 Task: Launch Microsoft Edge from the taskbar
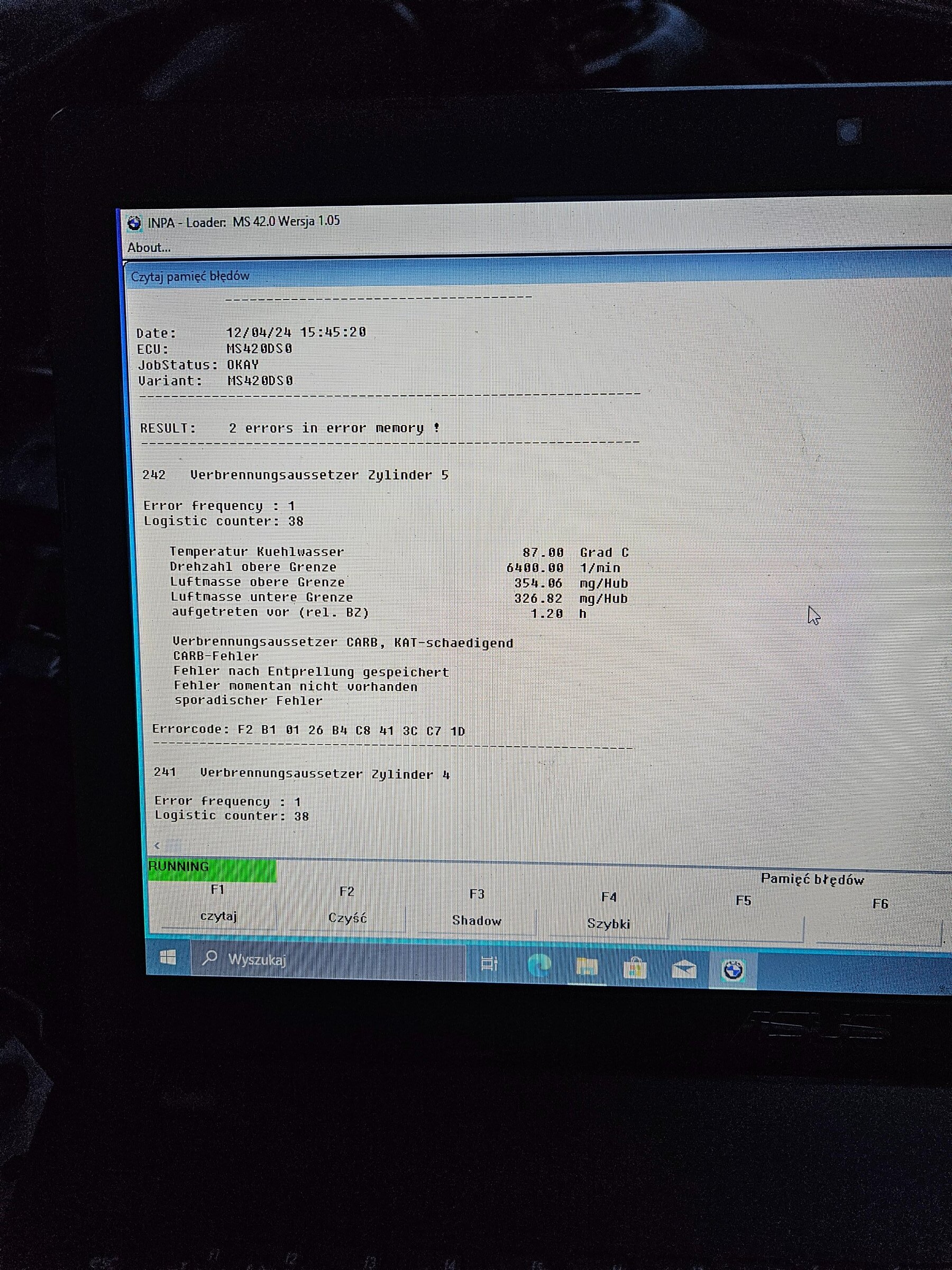tap(539, 966)
